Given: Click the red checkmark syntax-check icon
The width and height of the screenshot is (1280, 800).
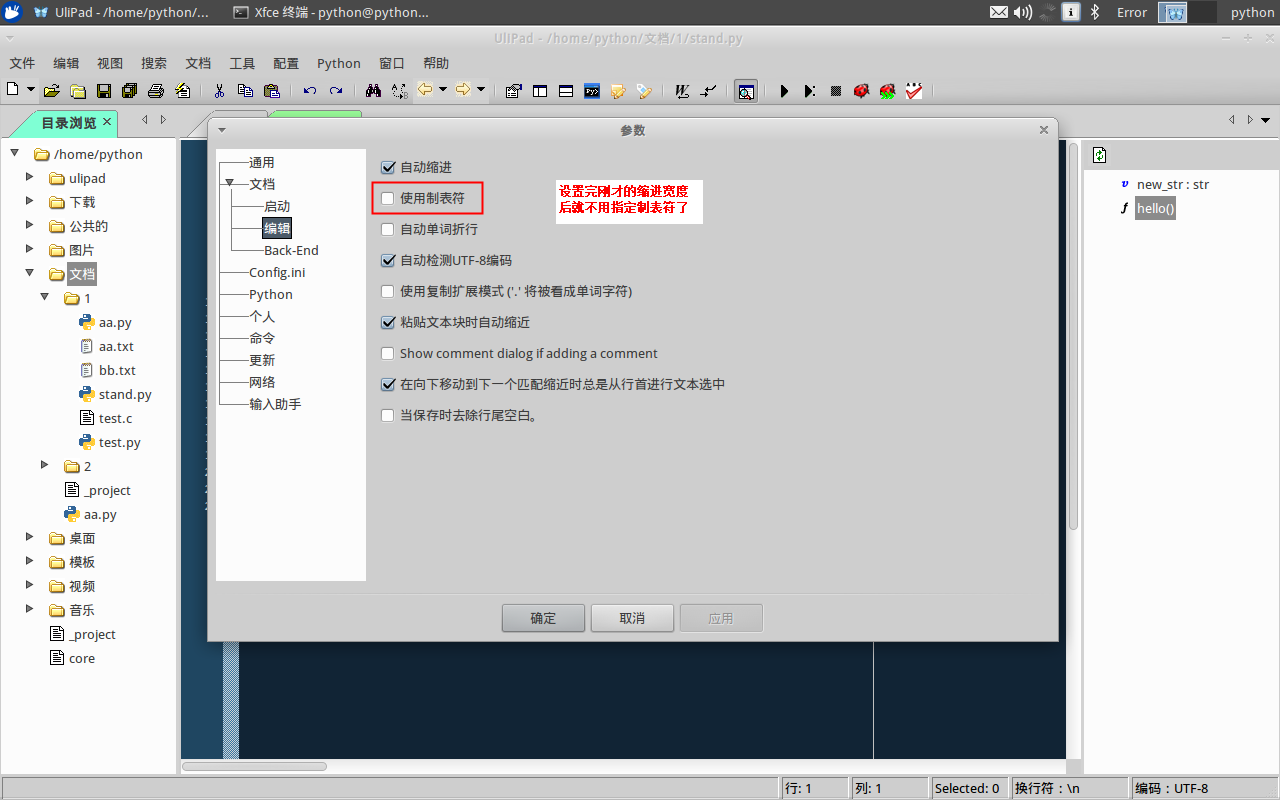Looking at the screenshot, I should click(x=914, y=91).
